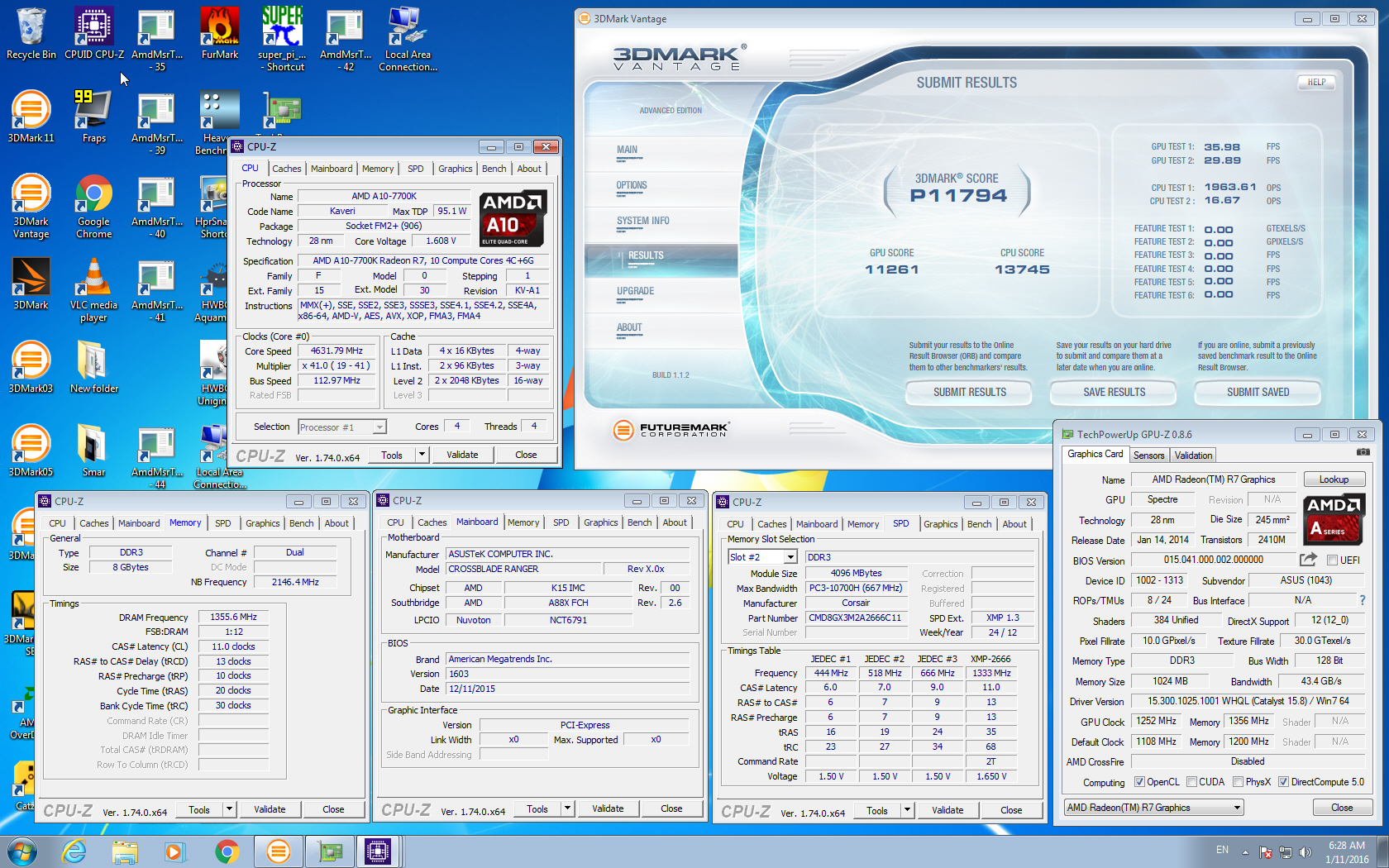Click the EN language indicator in the taskbar

point(1222,850)
